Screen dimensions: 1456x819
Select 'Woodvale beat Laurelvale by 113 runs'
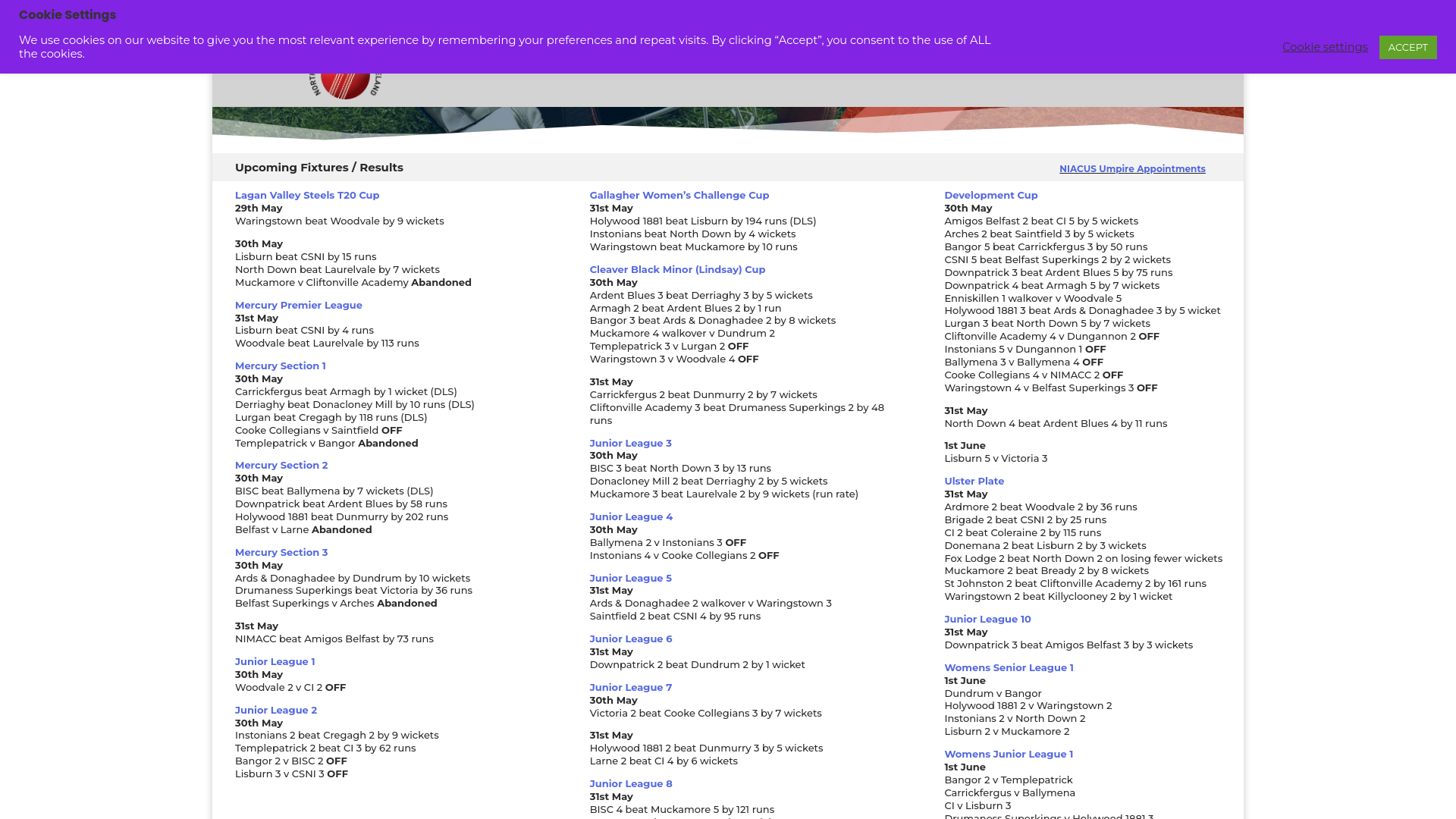tap(327, 344)
